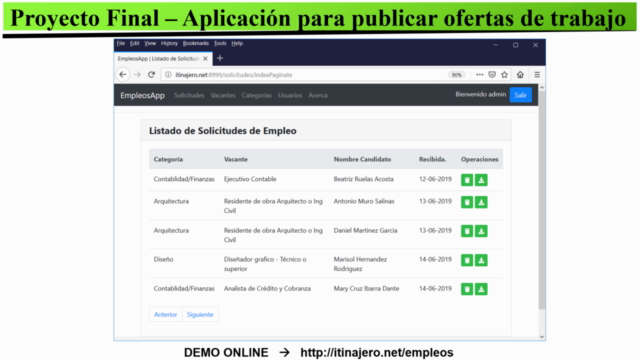The image size is (640, 360).
Task: Go to next page with Siguiente
Action: tap(200, 314)
